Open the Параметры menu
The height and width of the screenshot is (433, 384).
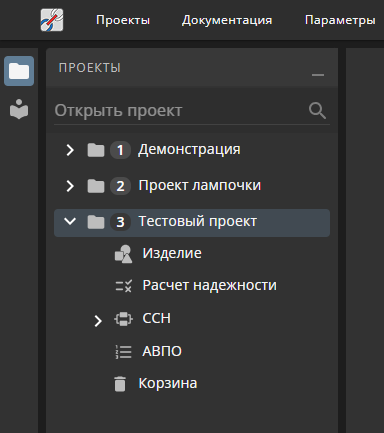point(340,20)
